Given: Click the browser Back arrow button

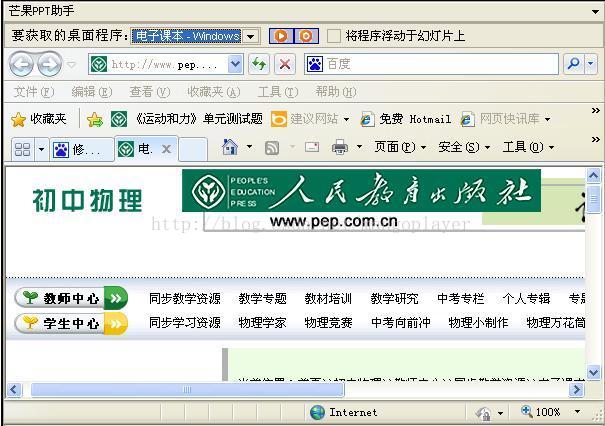Looking at the screenshot, I should pyautogui.click(x=21, y=64).
